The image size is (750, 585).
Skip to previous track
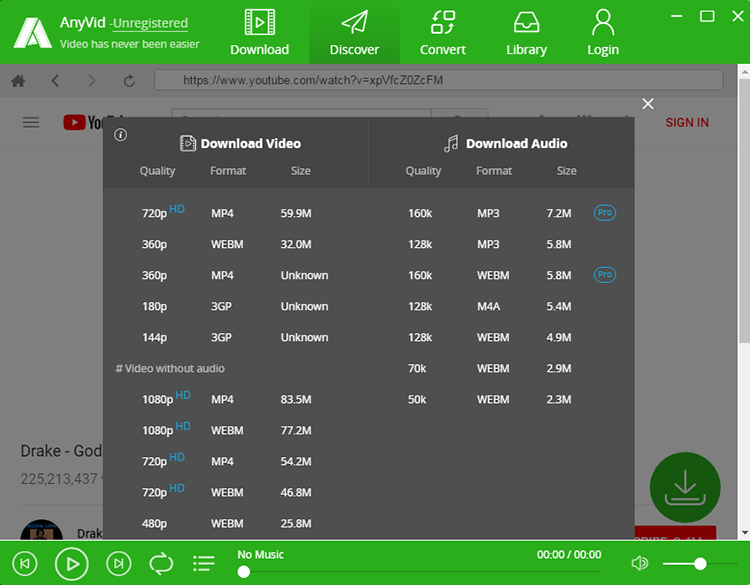coord(25,564)
